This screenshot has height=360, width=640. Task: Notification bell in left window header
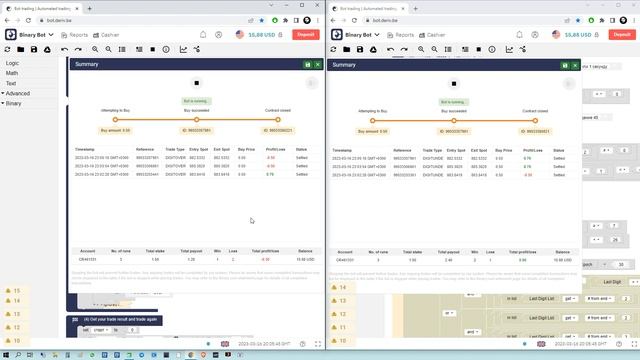point(203,35)
